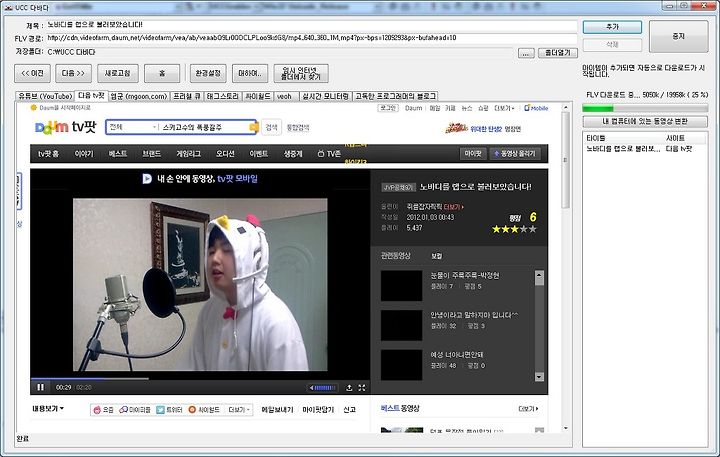Click the 동영상 올리기 button
The height and width of the screenshot is (457, 720).
[x=514, y=154]
